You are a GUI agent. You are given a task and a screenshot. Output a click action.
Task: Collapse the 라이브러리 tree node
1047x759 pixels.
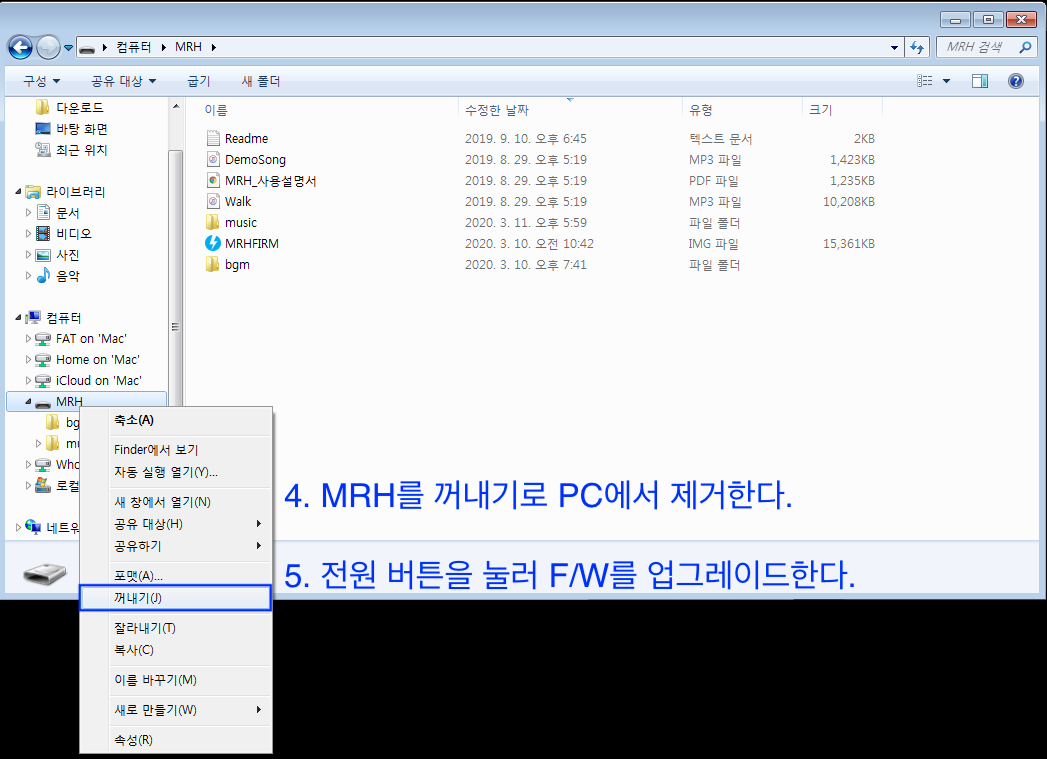pyautogui.click(x=19, y=192)
